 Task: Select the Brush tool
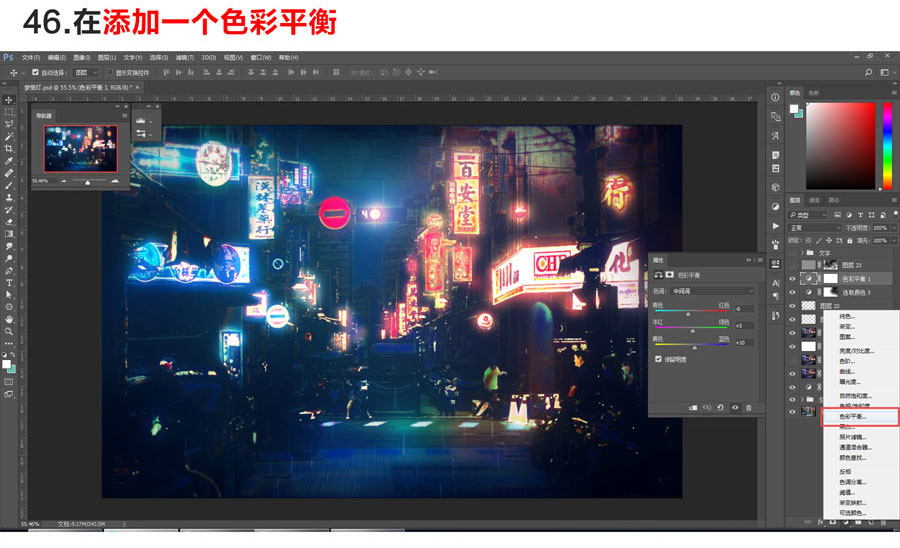tap(9, 185)
